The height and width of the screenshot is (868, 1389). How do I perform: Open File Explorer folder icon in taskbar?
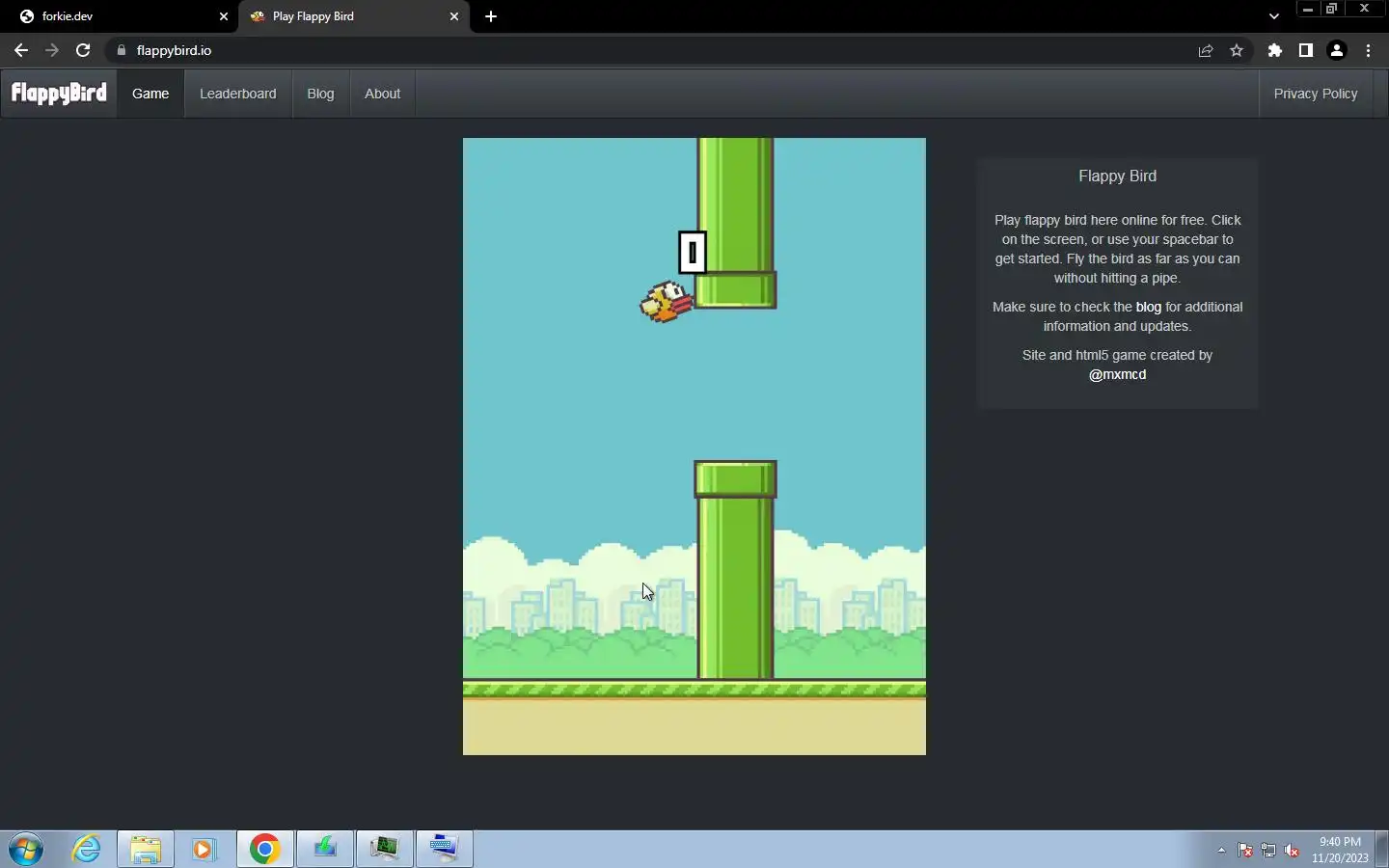pos(146,850)
